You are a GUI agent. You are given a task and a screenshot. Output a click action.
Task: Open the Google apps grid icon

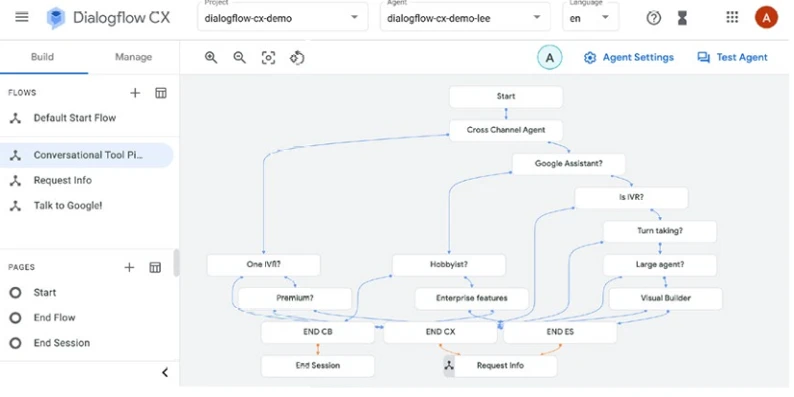(732, 18)
